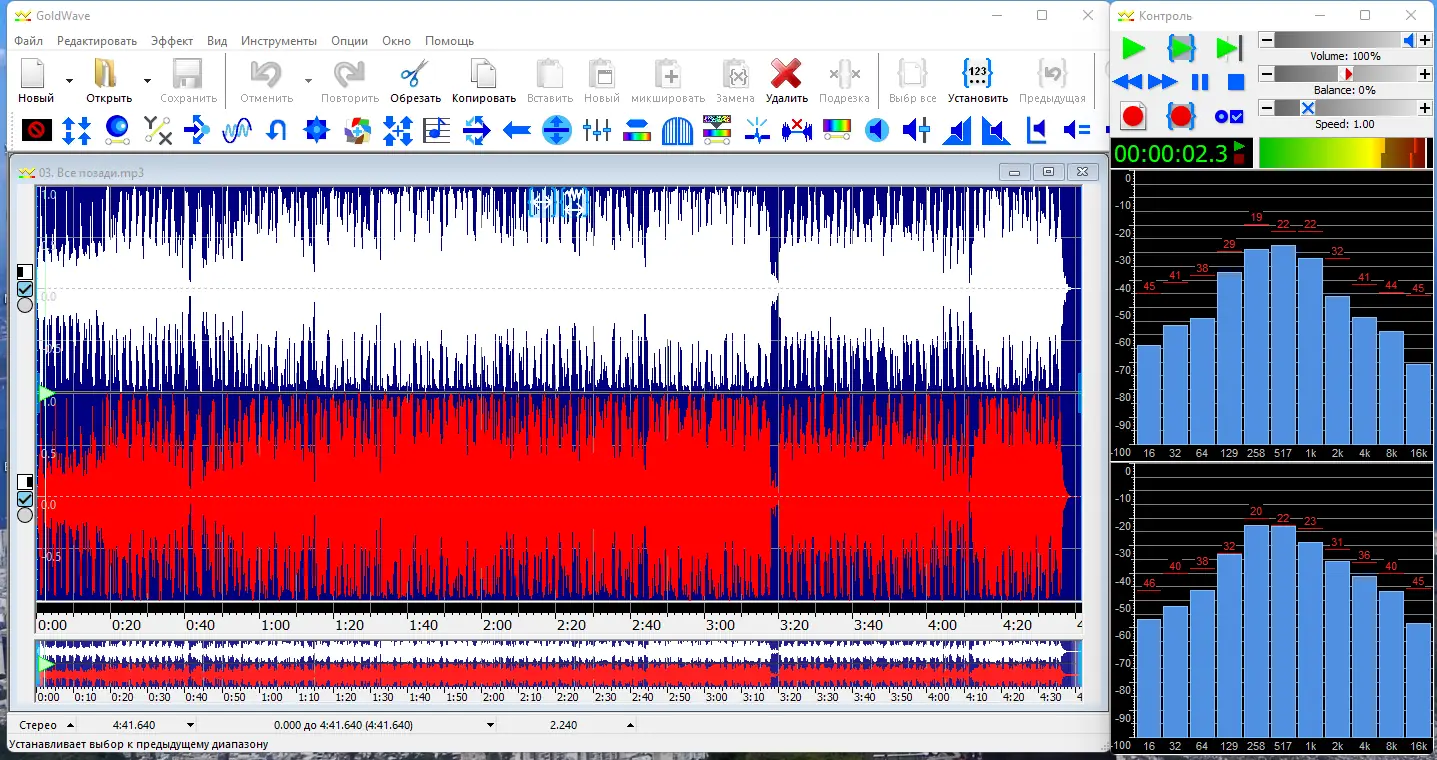Click the fade out volume effect icon
The width and height of the screenshot is (1437, 760).
(x=995, y=130)
